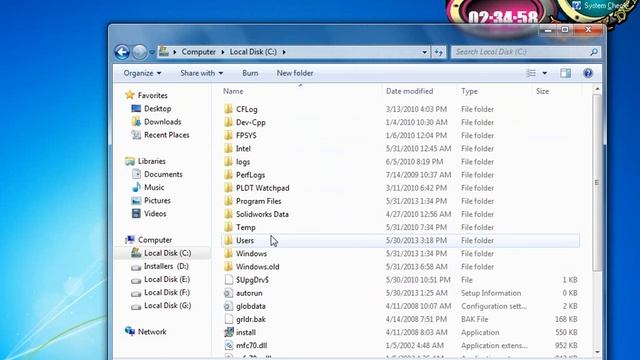Click the Change your view icon
This screenshot has height=360, width=640.
click(x=531, y=73)
